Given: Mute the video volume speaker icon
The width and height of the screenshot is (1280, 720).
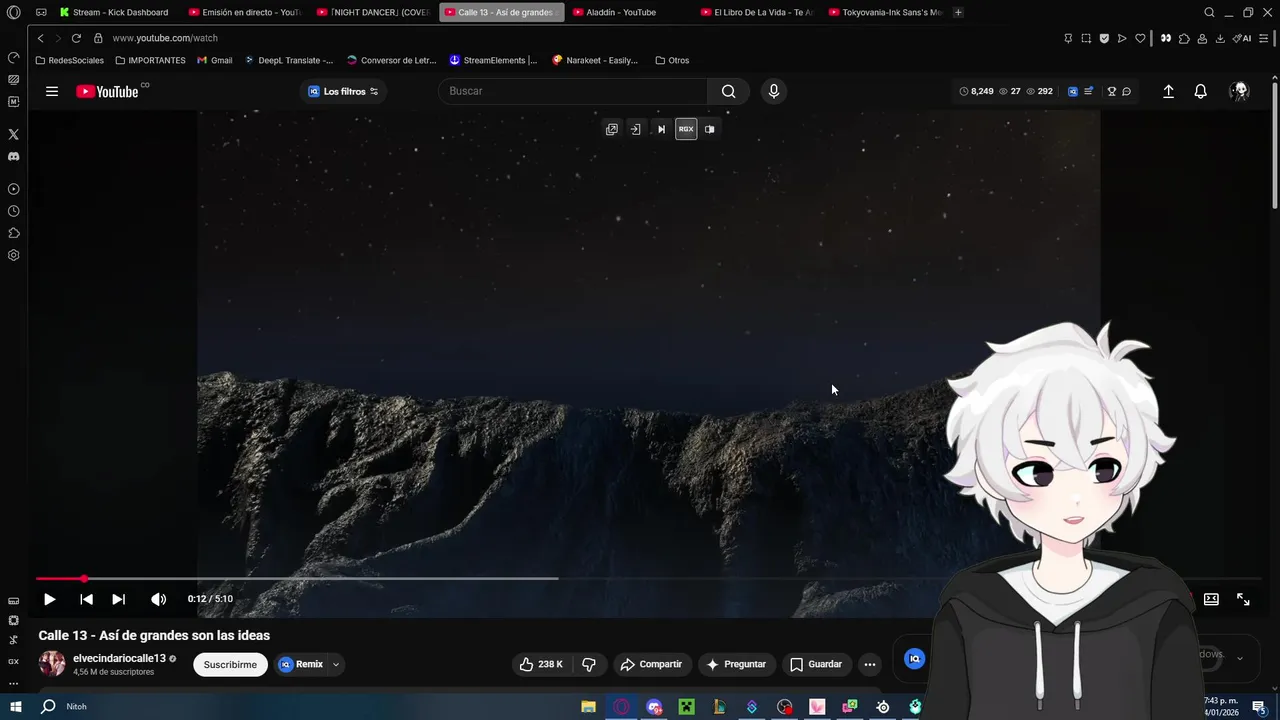Looking at the screenshot, I should pyautogui.click(x=158, y=599).
